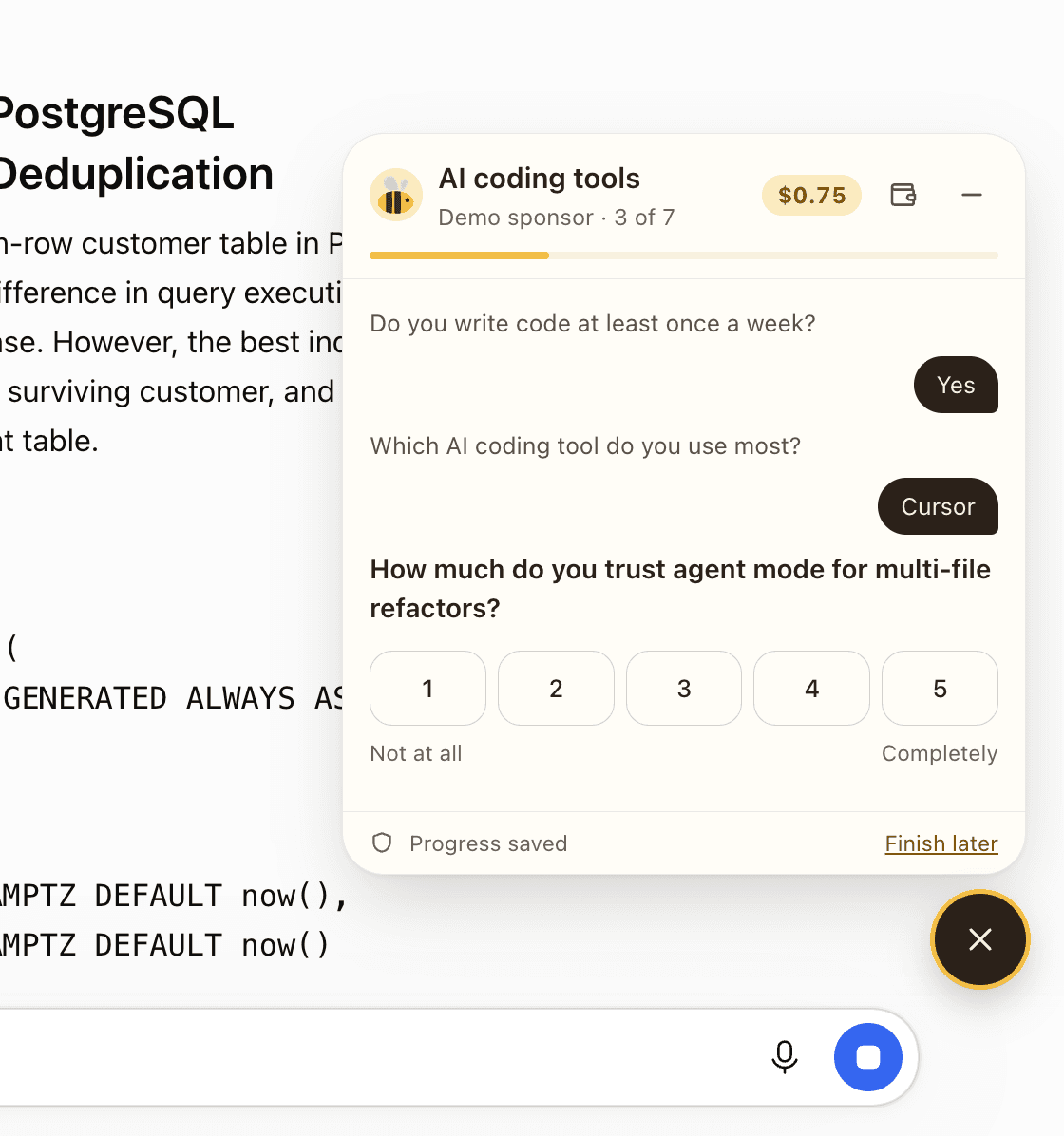Click the 'GENERATED ALWAYS' code line
This screenshot has width=1064, height=1136.
[x=171, y=698]
